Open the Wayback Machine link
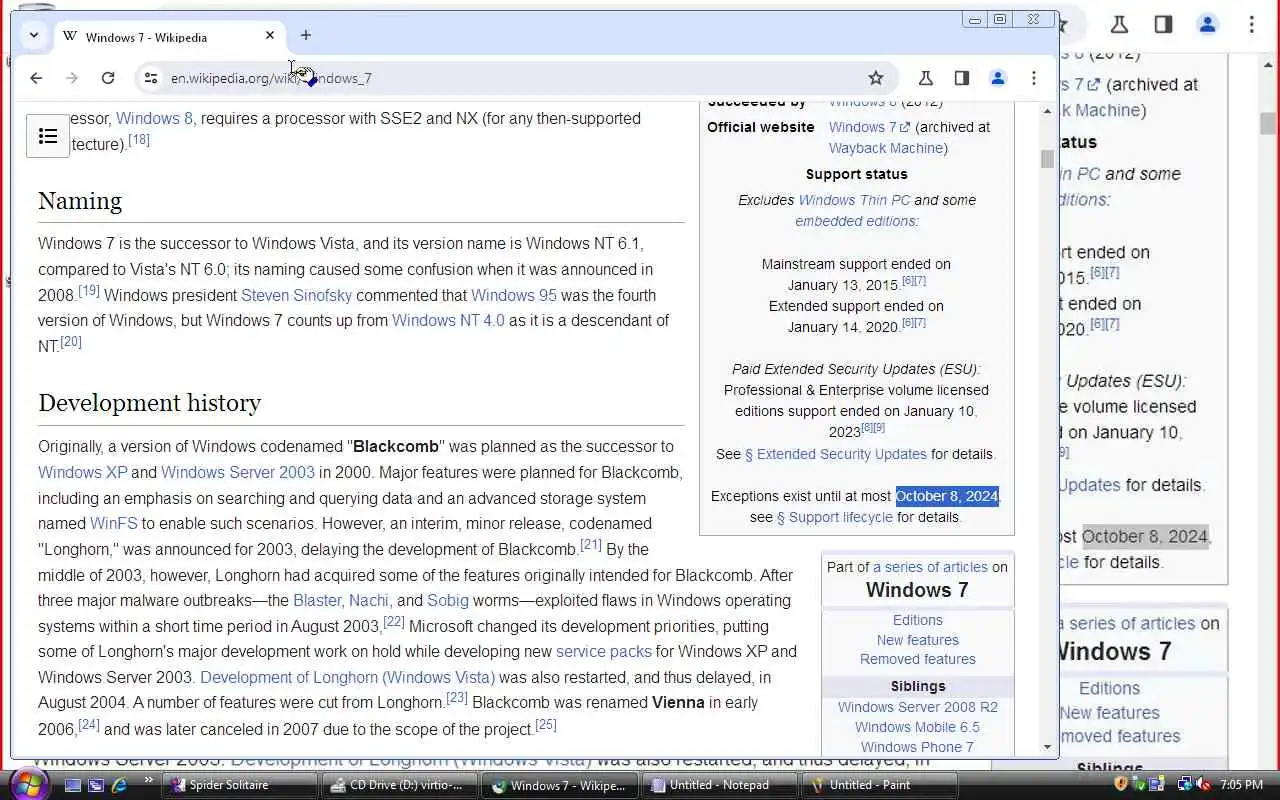 tap(888, 148)
